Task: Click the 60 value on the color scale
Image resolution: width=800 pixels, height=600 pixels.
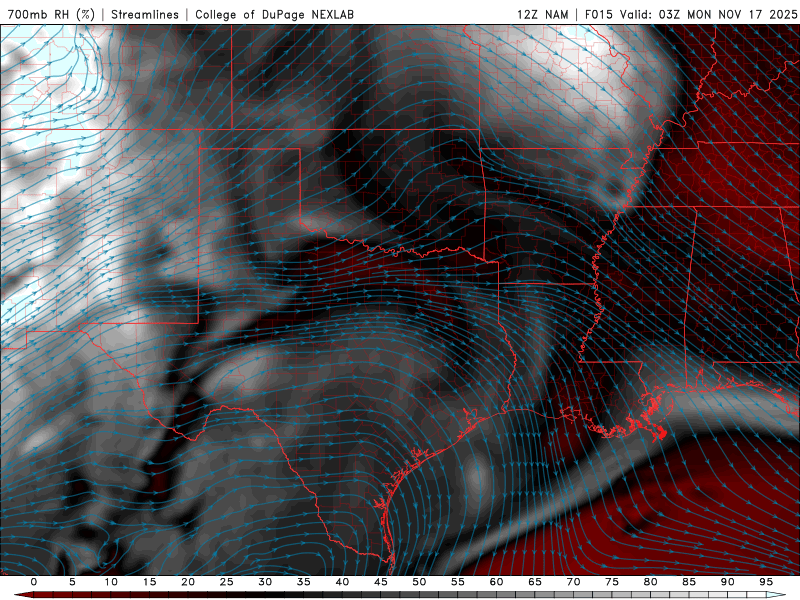Action: (496, 582)
